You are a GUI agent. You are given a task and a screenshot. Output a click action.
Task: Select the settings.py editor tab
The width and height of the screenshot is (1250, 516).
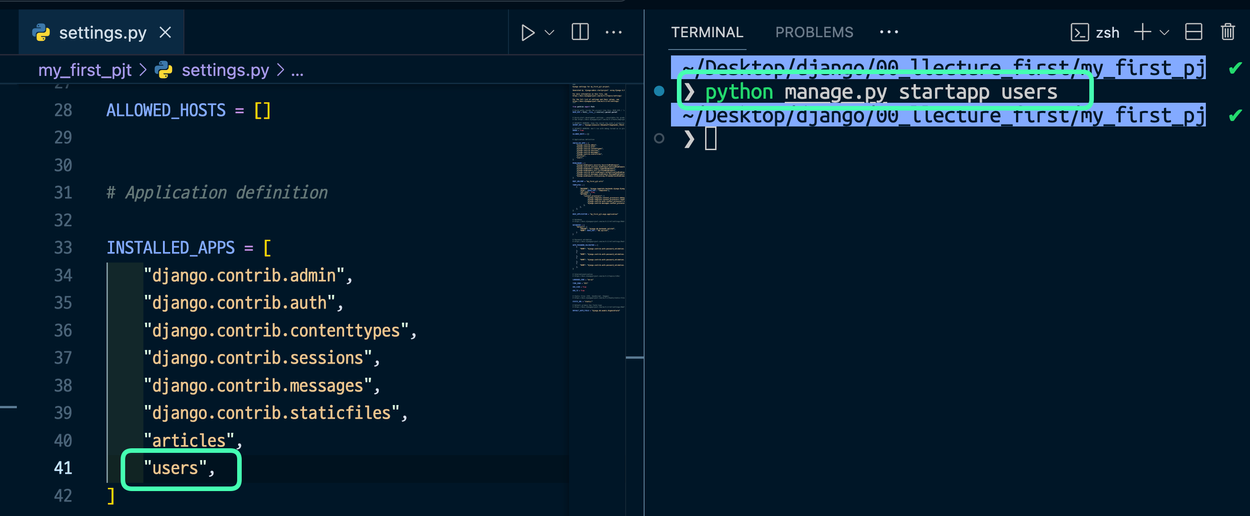coord(102,33)
